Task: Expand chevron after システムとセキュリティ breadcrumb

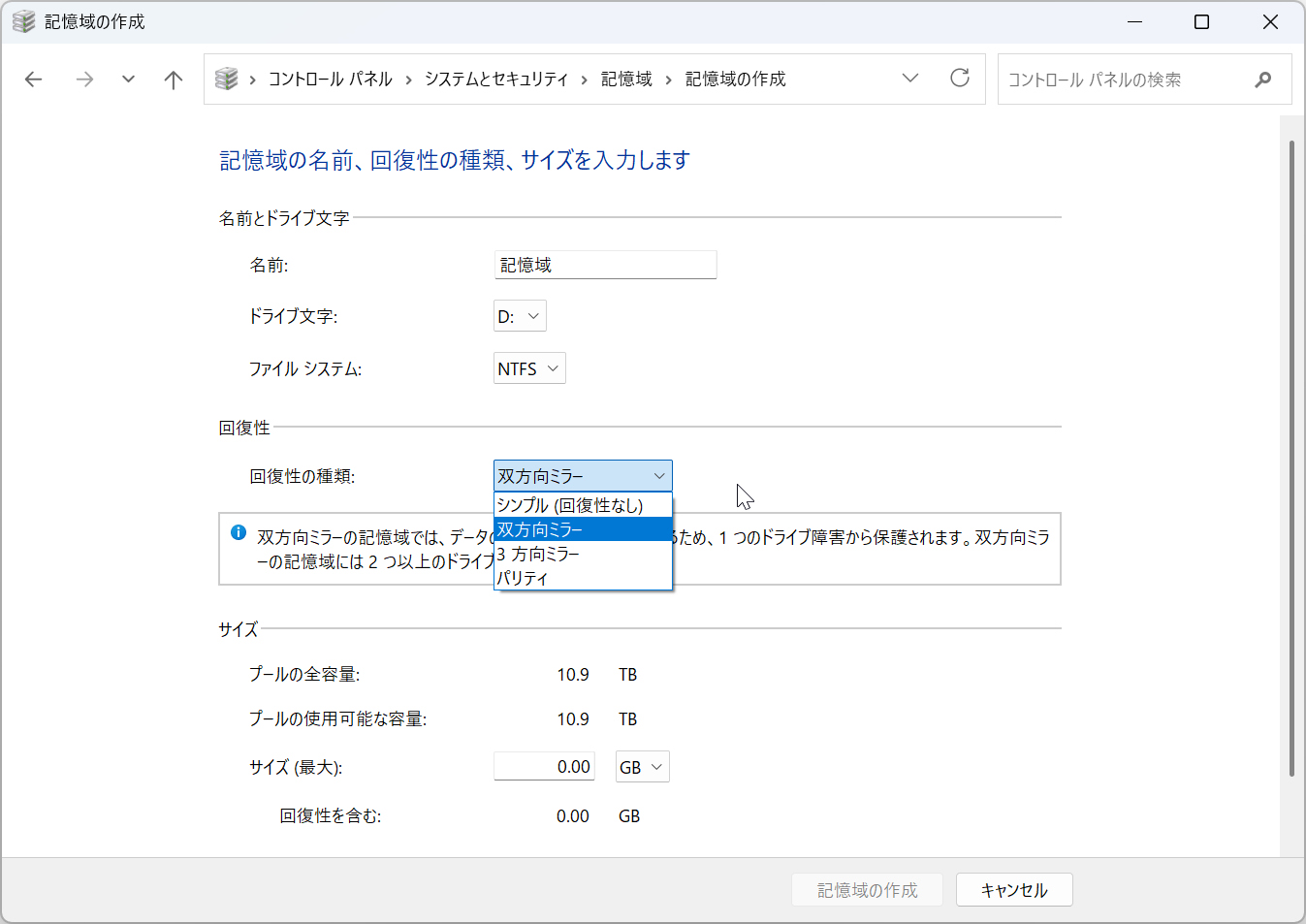Action: click(585, 80)
